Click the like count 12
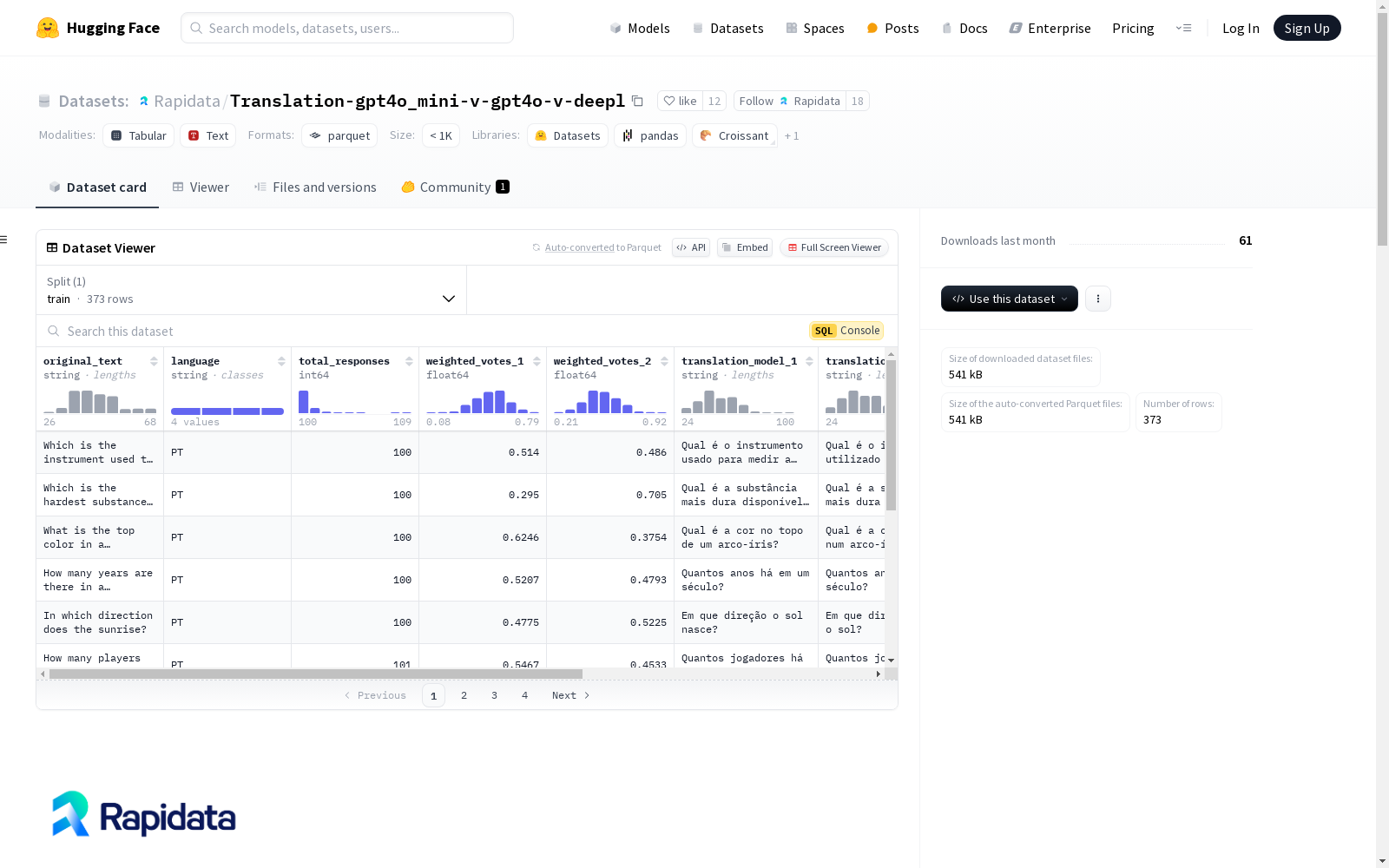1389x868 pixels. (714, 101)
